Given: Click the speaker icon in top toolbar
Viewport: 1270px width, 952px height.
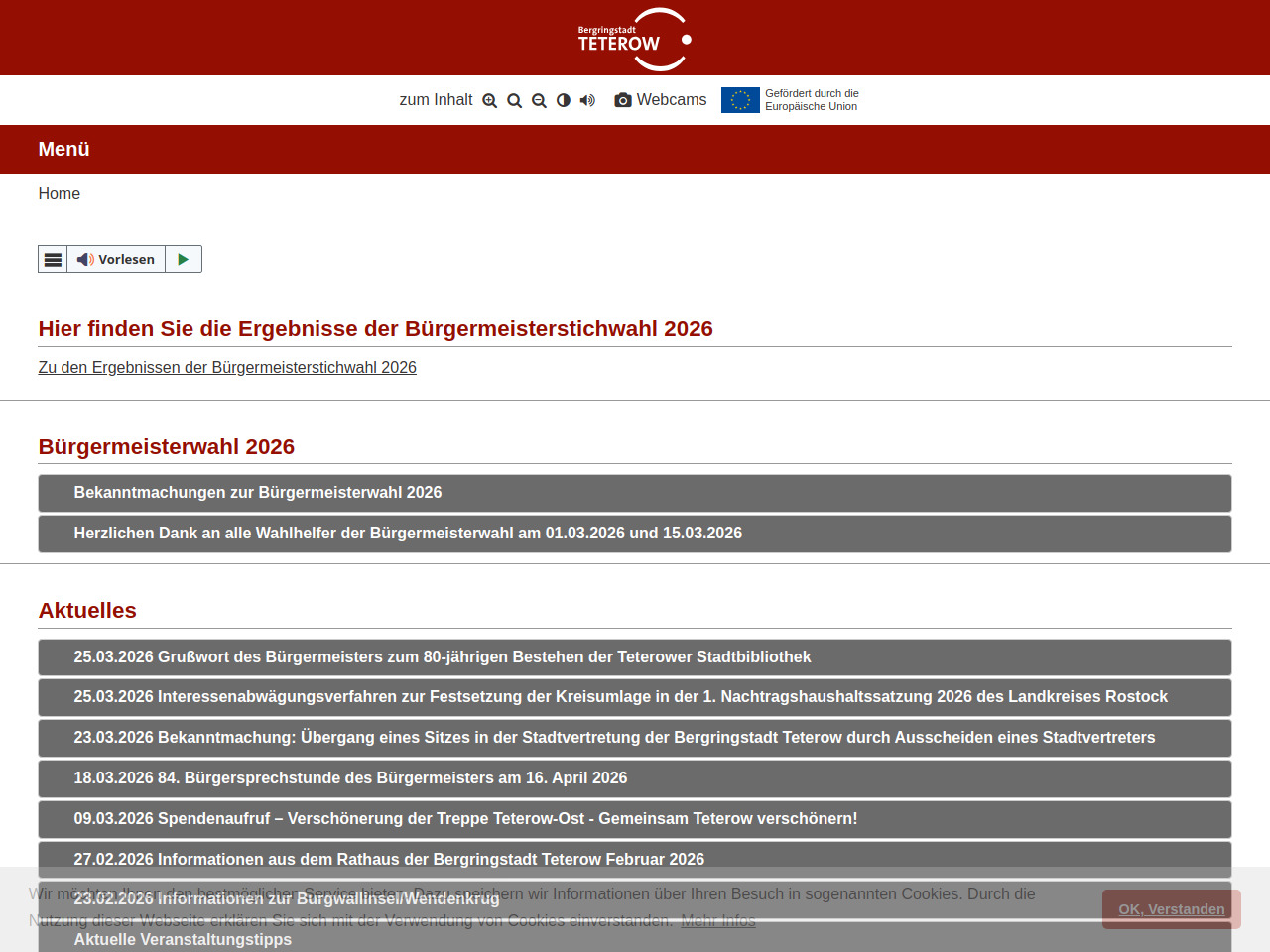Looking at the screenshot, I should point(587,100).
